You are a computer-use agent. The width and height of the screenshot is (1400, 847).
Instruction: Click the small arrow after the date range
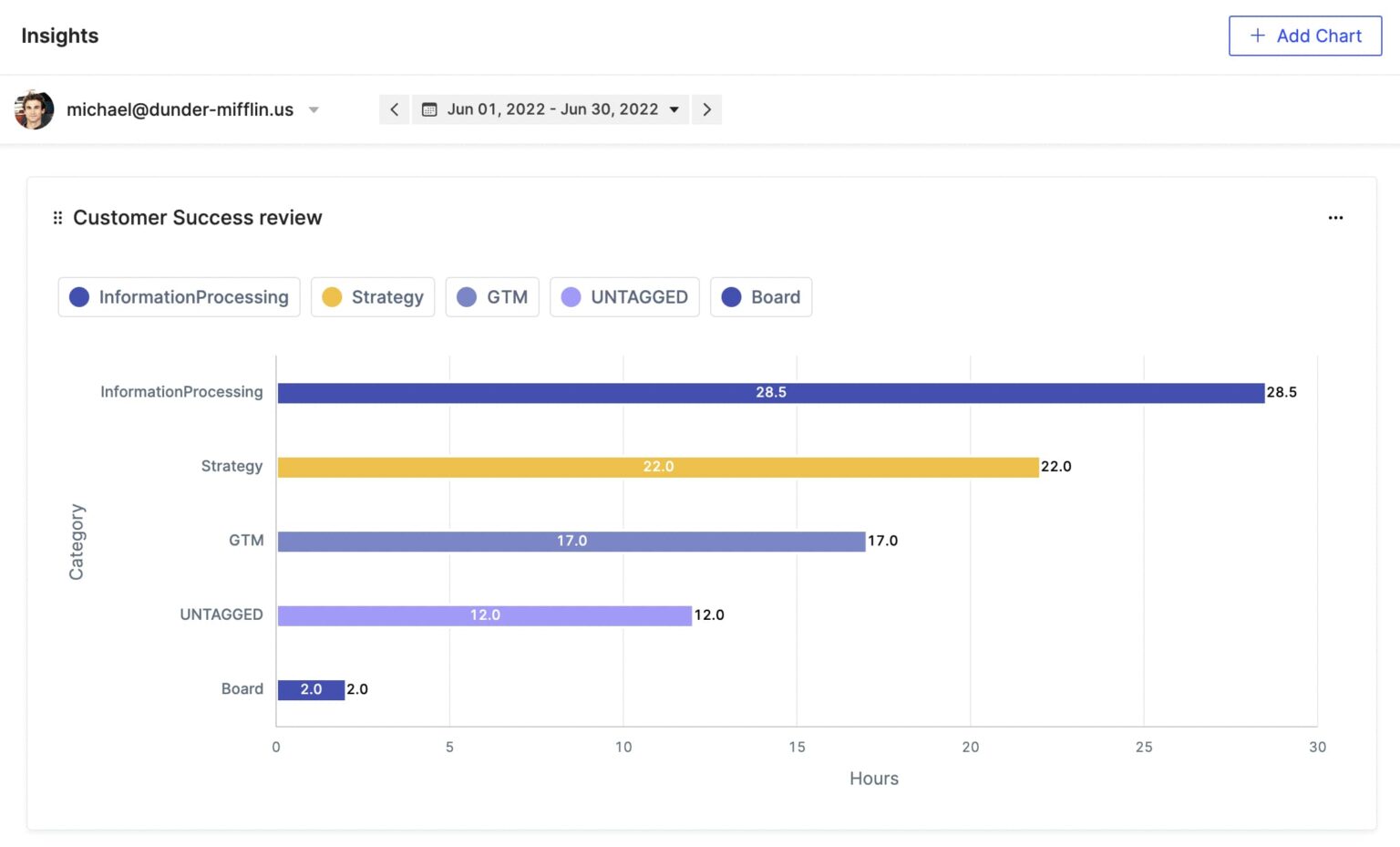pos(674,109)
